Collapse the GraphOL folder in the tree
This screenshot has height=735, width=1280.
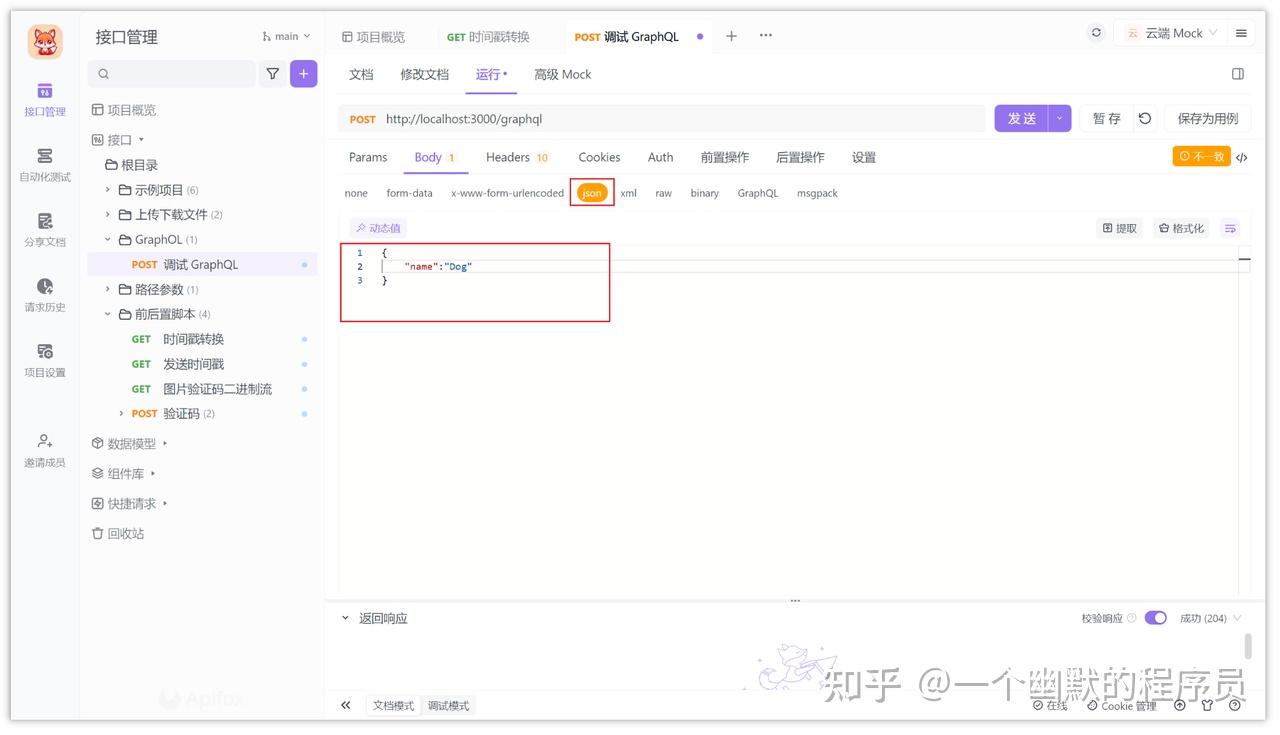108,239
